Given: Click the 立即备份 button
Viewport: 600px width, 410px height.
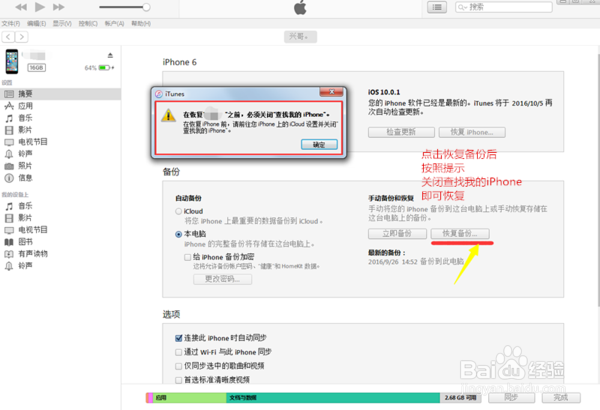Looking at the screenshot, I should [x=397, y=234].
